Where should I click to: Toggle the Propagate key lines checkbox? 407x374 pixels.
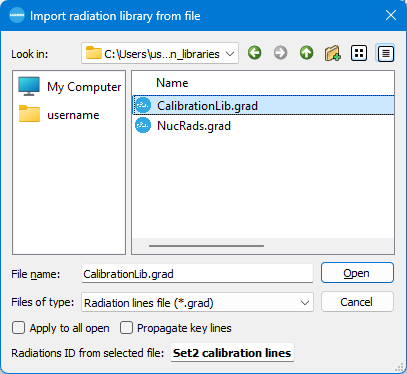[126, 328]
